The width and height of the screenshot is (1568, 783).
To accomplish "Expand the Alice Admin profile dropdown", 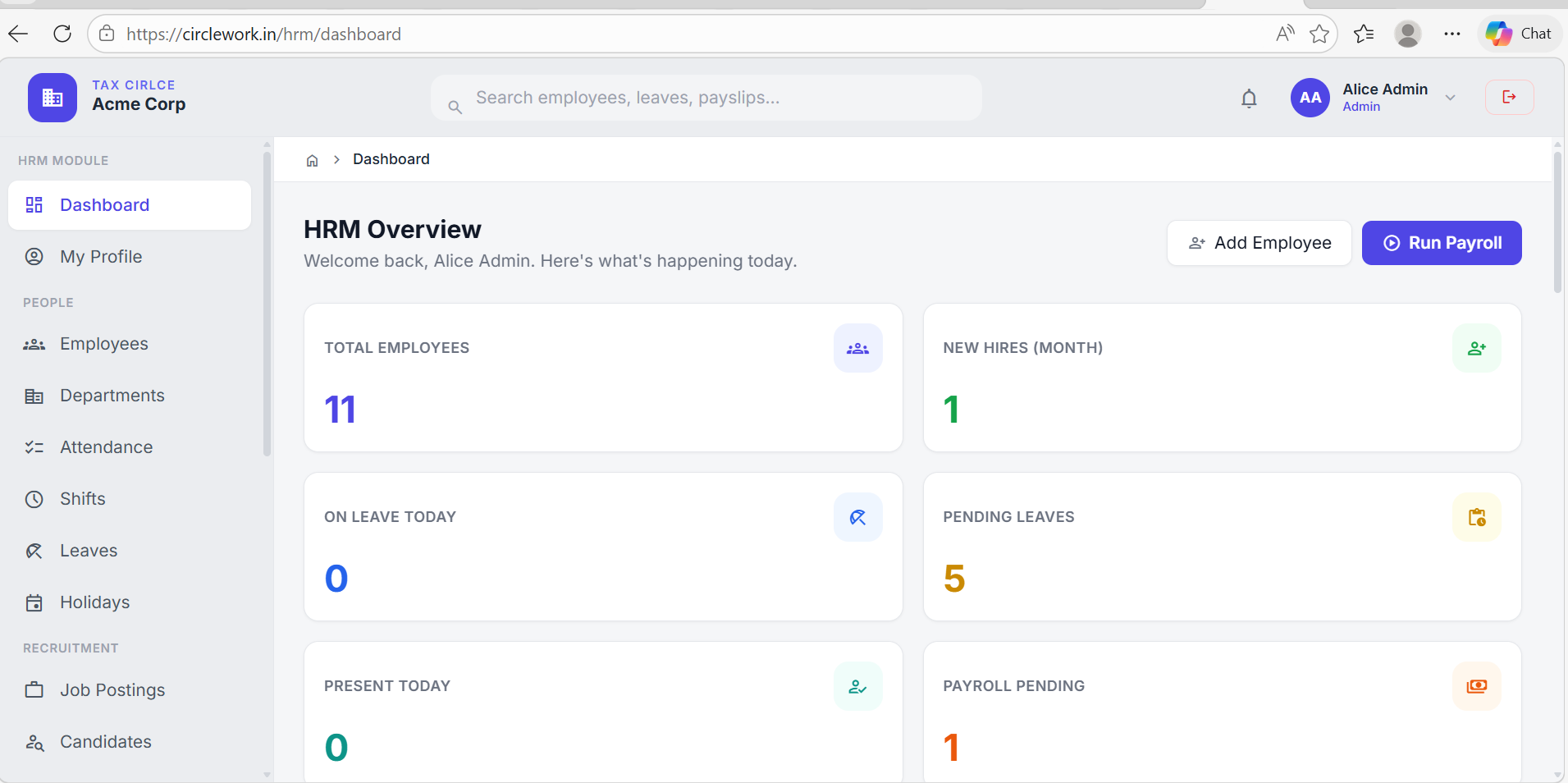I will pos(1450,97).
